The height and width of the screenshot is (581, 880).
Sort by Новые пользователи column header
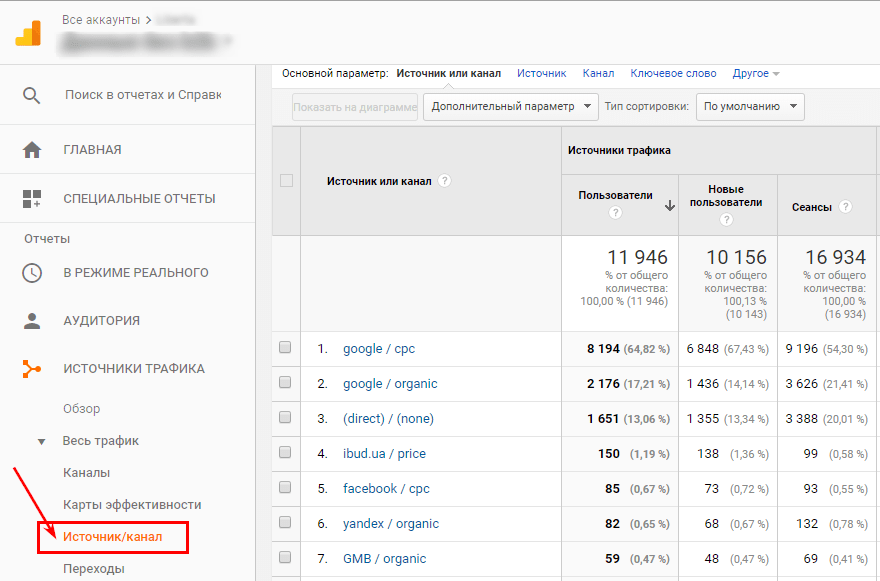[x=726, y=196]
